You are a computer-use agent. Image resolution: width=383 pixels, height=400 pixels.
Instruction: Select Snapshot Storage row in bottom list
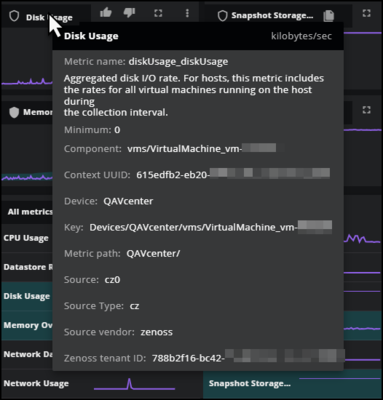tap(292, 384)
